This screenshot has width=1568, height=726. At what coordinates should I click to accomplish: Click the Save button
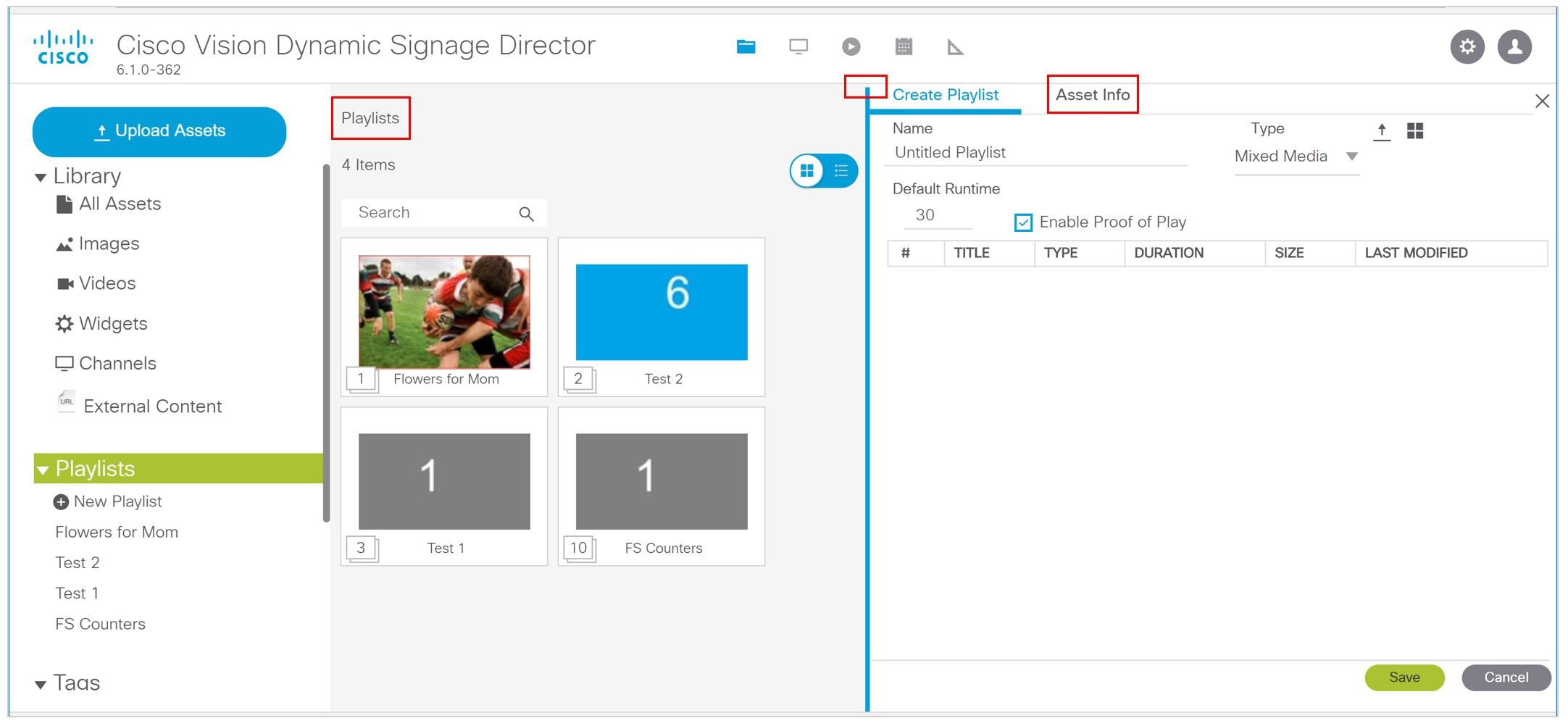[1404, 677]
